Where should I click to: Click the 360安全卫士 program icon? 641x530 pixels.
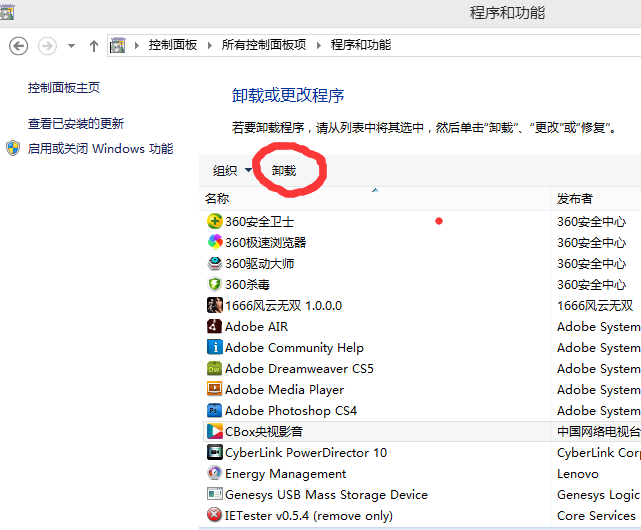tap(215, 221)
